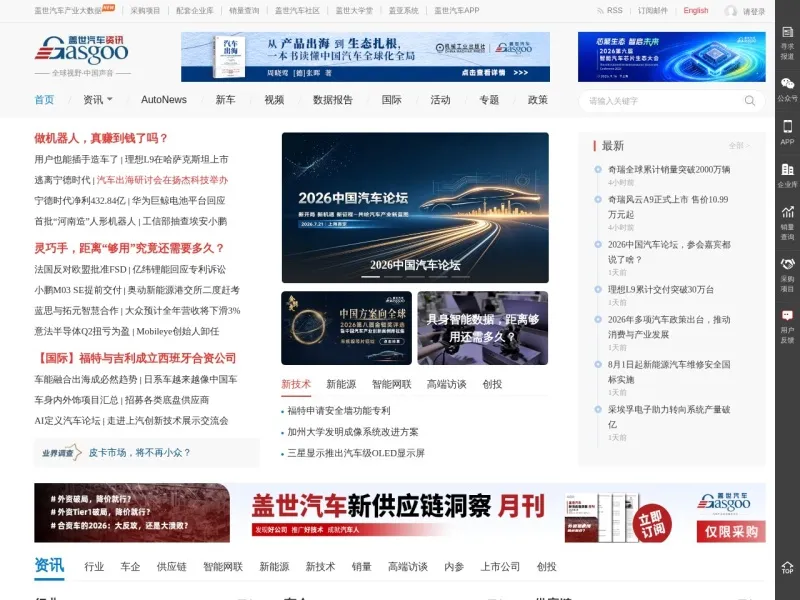The width and height of the screenshot is (800, 600).
Task: Open 新车 in main navigation
Action: [x=226, y=99]
